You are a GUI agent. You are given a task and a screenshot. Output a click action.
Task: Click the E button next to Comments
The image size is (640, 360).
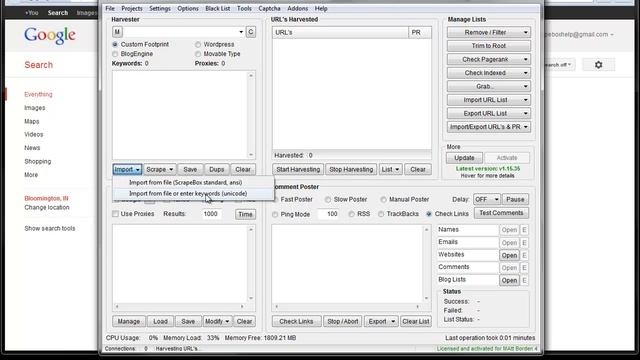(524, 268)
